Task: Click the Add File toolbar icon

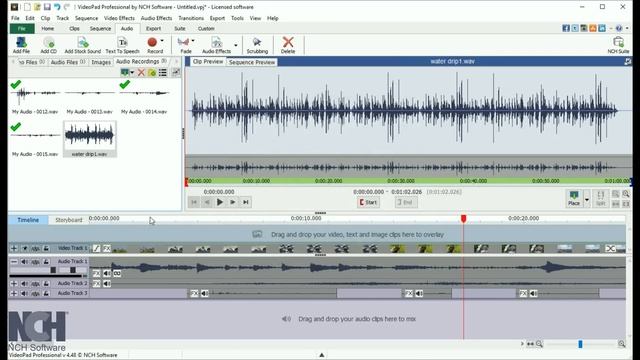Action: point(21,45)
